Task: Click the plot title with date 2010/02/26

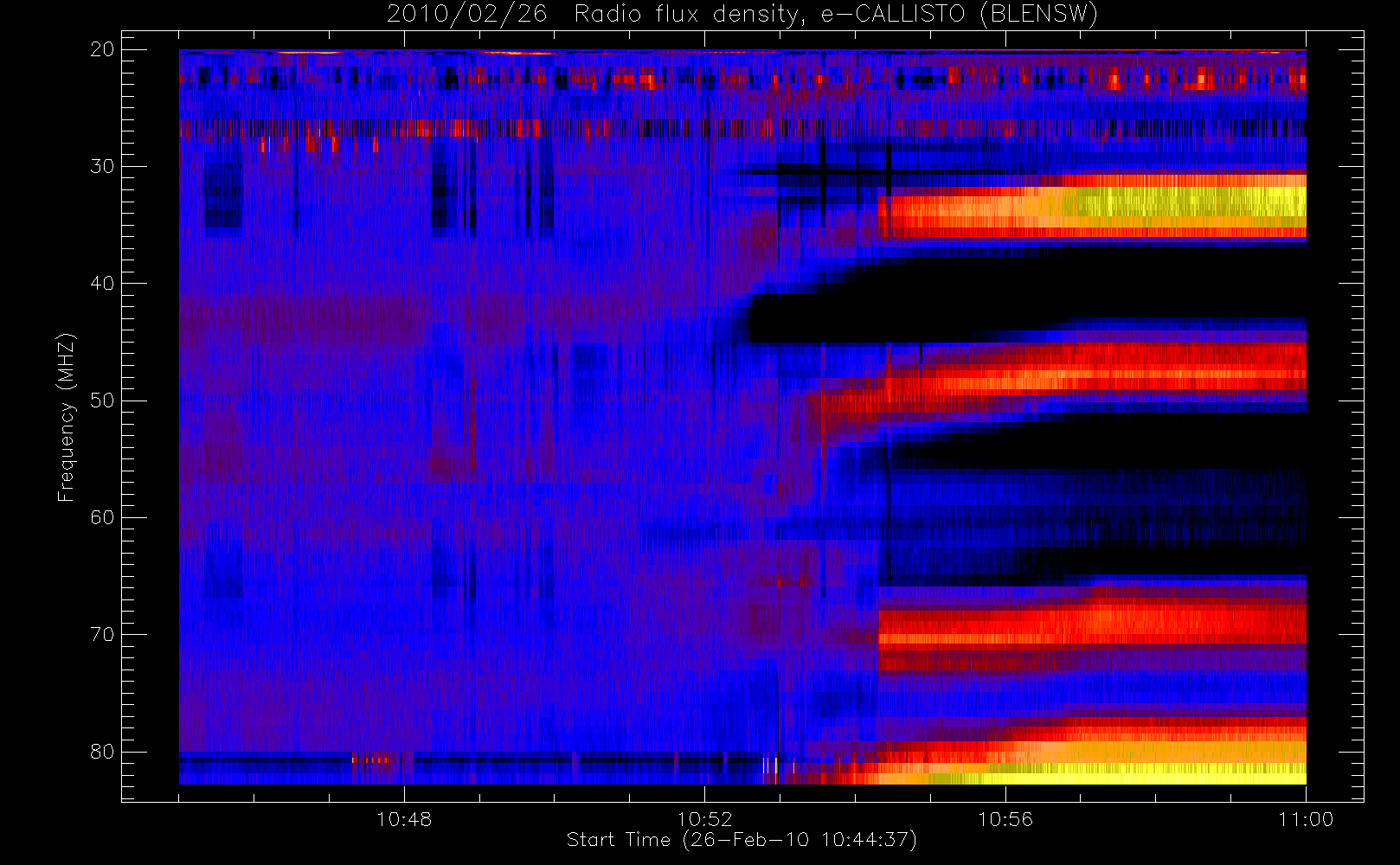Action: click(x=742, y=15)
